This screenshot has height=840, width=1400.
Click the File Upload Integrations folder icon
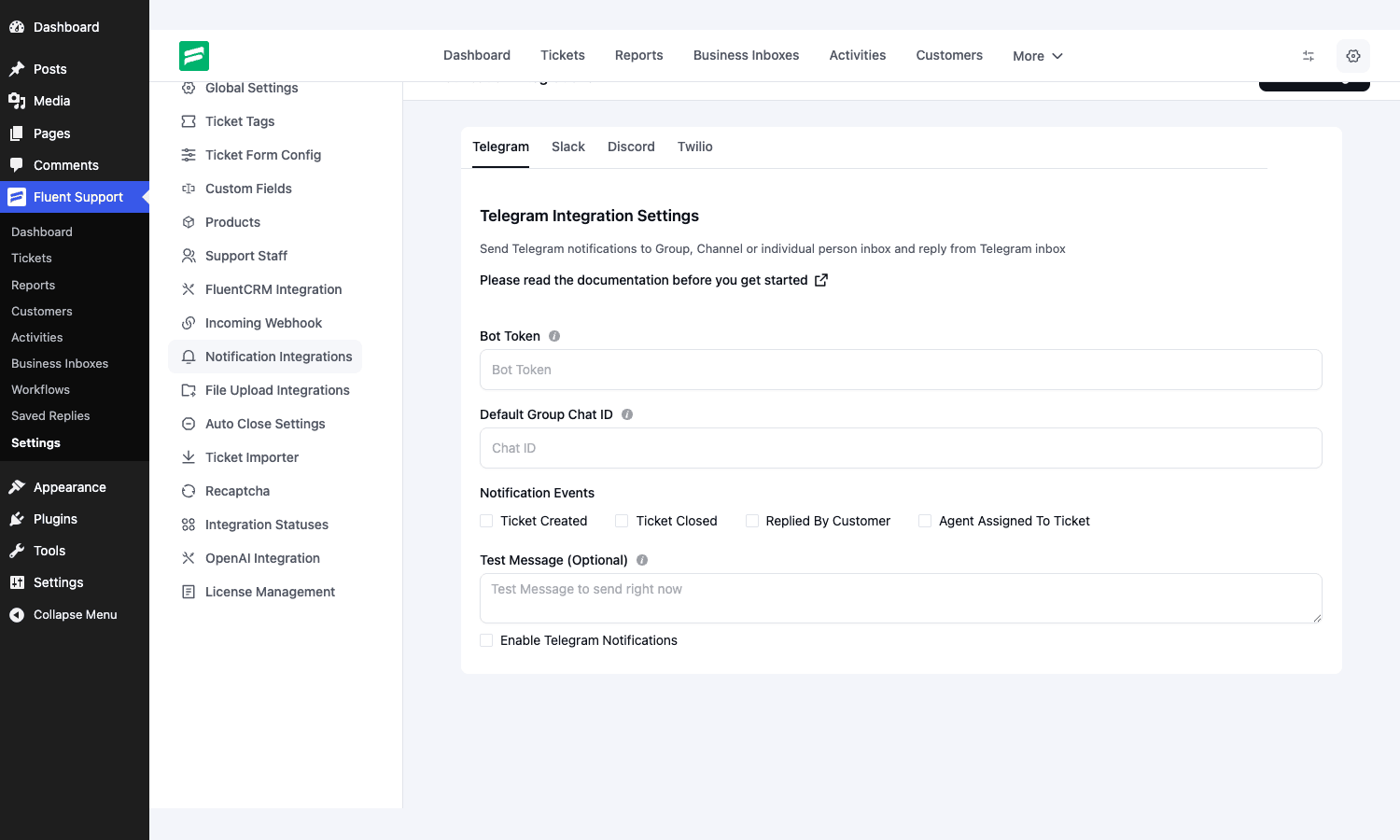[x=189, y=390]
